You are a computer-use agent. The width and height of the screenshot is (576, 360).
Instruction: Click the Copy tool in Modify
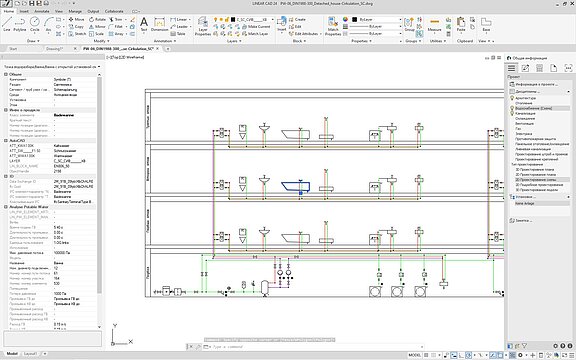[x=76, y=26]
